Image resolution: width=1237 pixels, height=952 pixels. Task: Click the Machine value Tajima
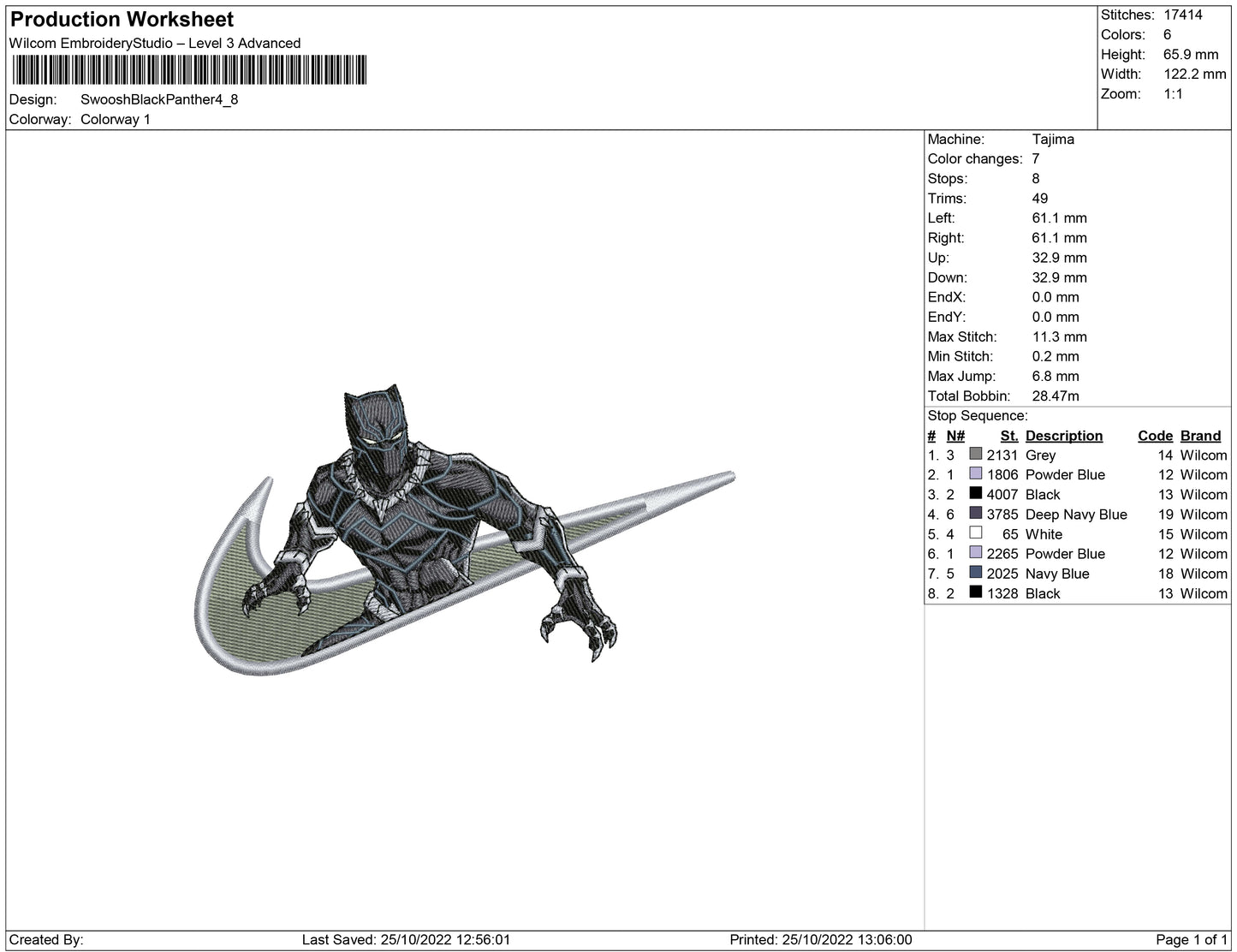click(1053, 139)
